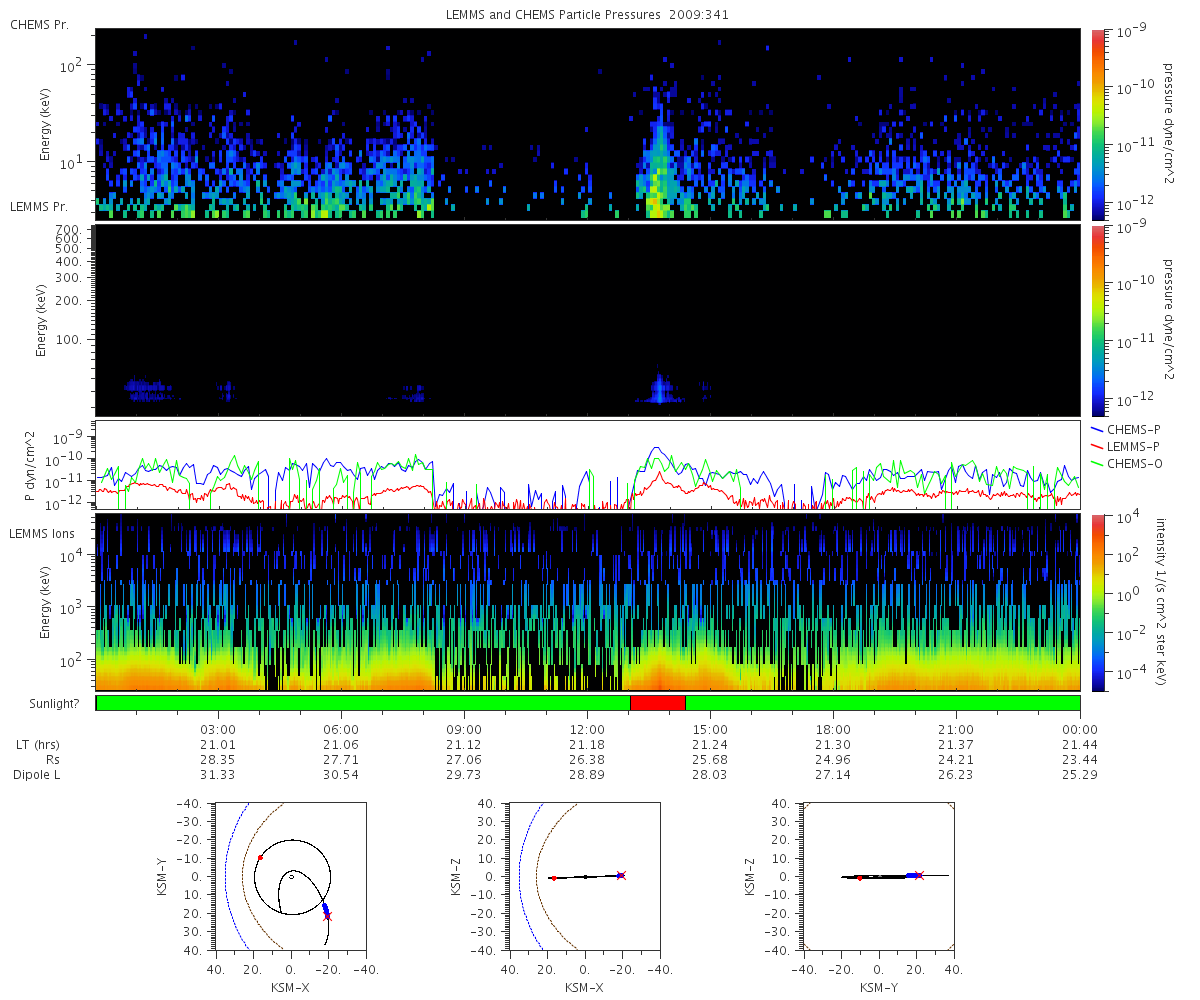This screenshot has width=1200, height=1000.
Task: Click the Dipole L row label
Action: tap(39, 775)
